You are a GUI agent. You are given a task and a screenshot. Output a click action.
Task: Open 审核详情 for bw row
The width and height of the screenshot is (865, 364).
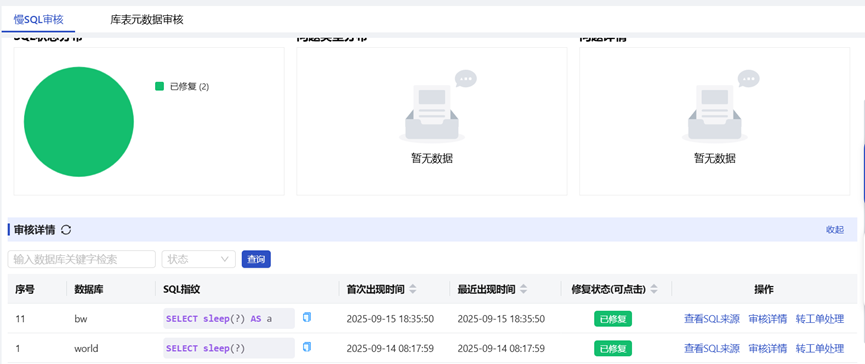(767, 319)
